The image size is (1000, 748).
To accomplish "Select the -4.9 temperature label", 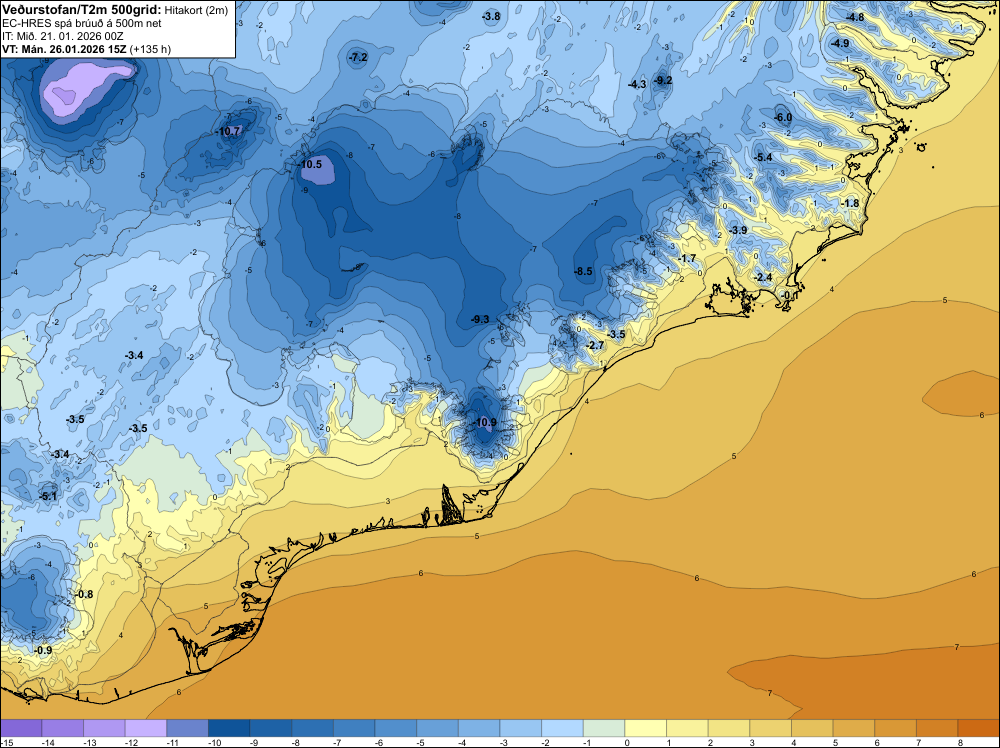I will [839, 43].
